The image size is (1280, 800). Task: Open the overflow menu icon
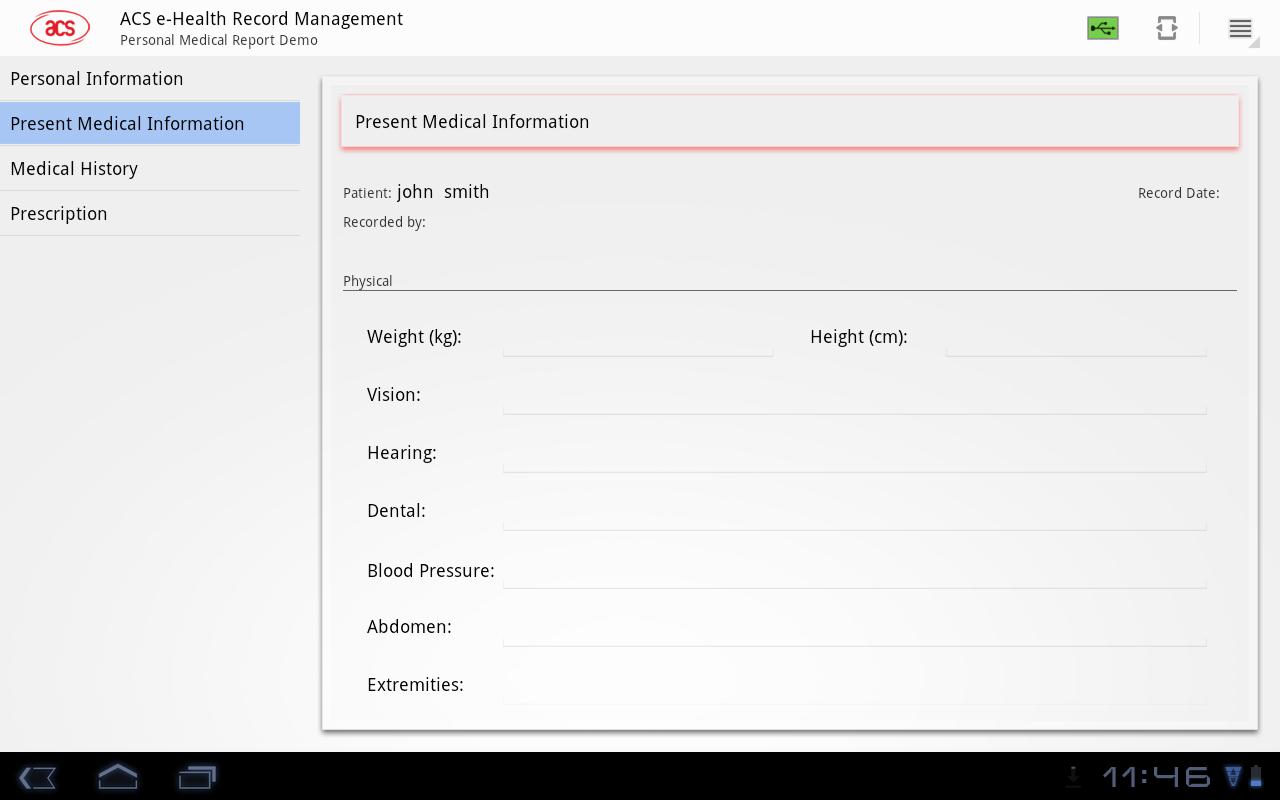pyautogui.click(x=1240, y=29)
